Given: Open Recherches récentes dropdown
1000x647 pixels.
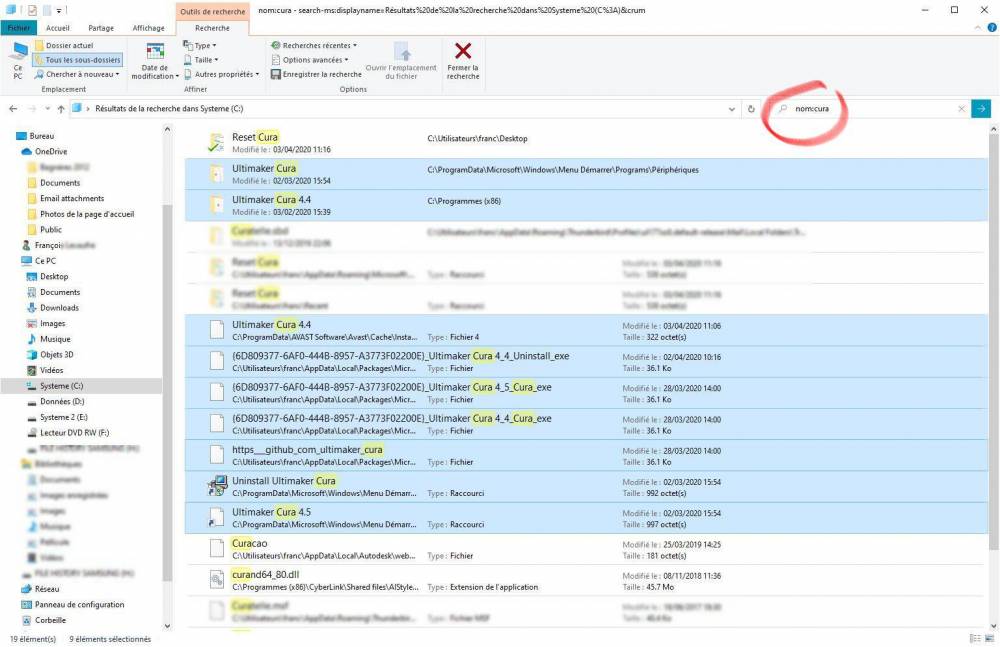Looking at the screenshot, I should pyautogui.click(x=314, y=45).
